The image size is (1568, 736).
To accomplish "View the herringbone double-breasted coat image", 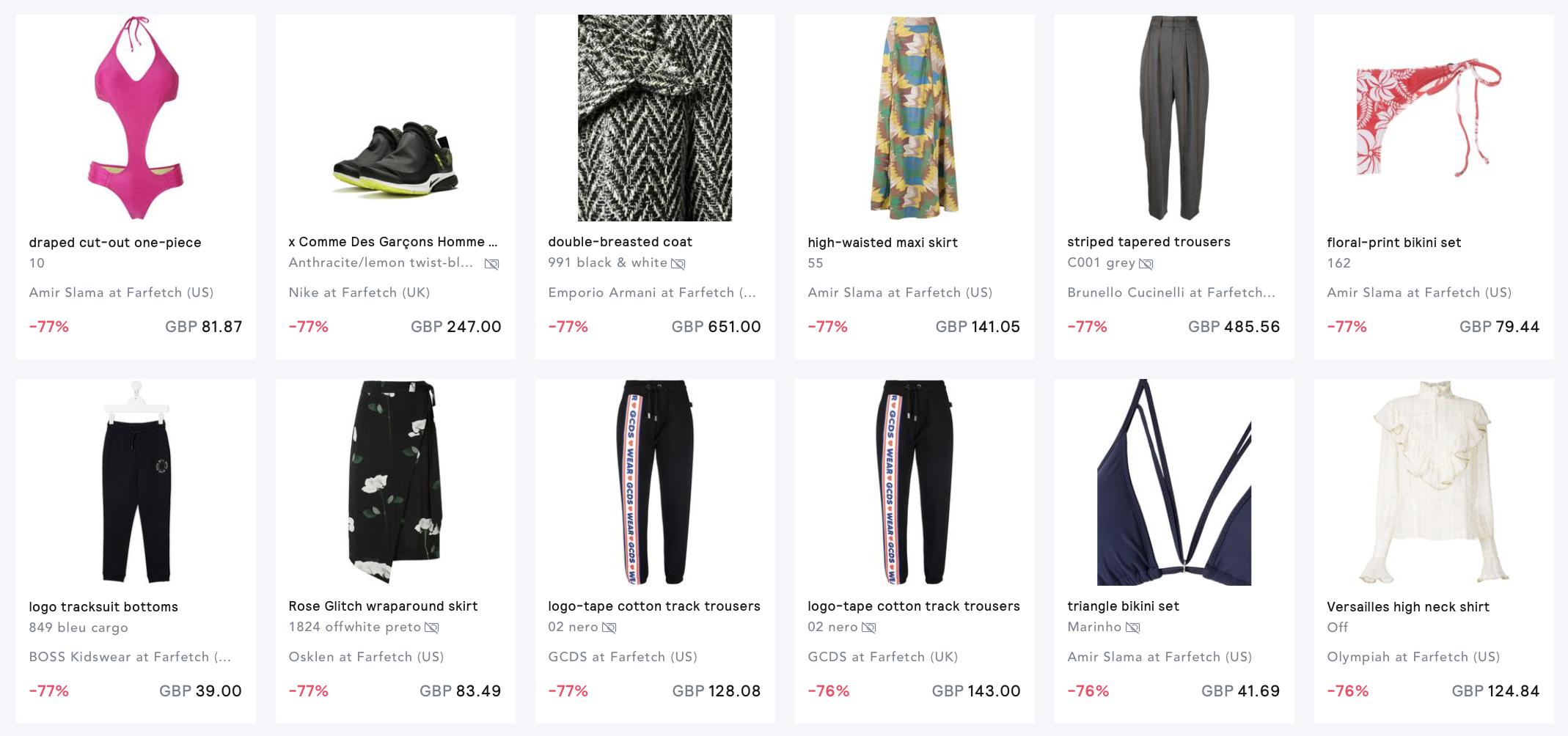I will pos(655,118).
